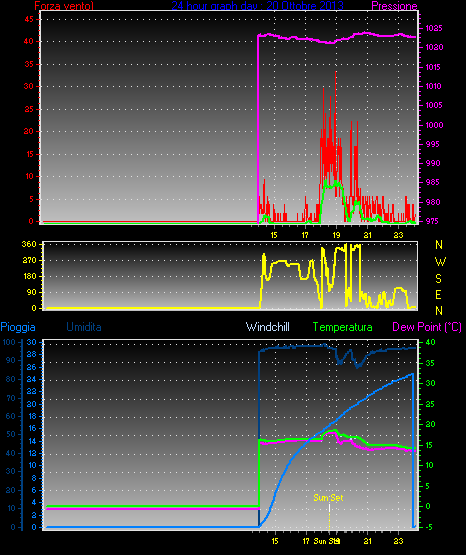
Task: Click the compass letter S beside the direction graph
Action: (x=438, y=279)
